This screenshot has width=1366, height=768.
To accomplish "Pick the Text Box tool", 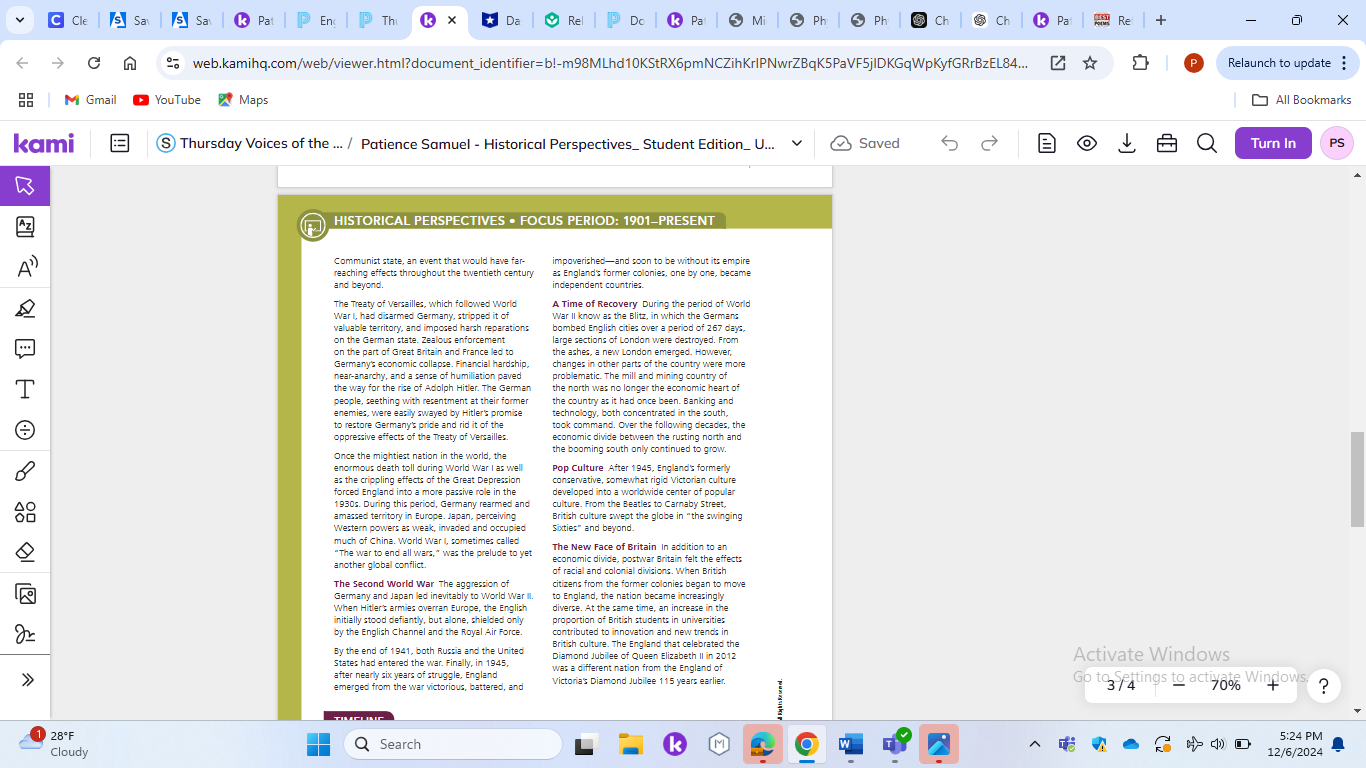I will click(x=25, y=389).
